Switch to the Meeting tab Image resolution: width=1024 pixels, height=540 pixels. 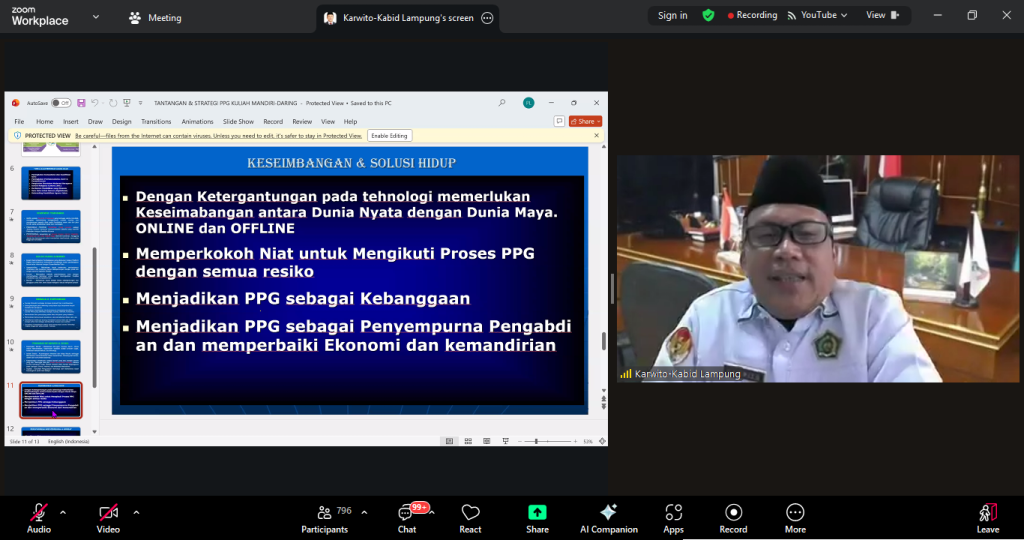155,17
